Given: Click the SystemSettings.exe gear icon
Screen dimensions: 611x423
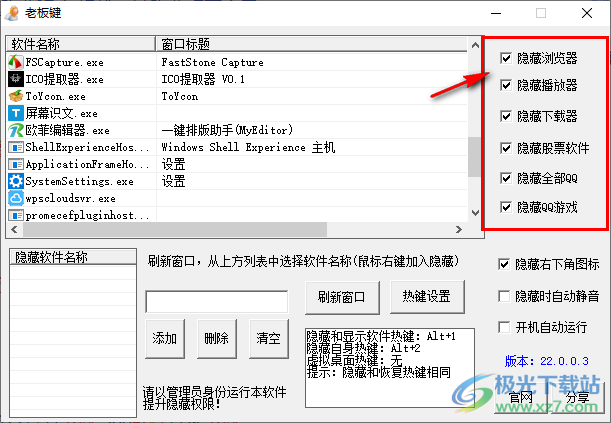Looking at the screenshot, I should click(16, 181).
